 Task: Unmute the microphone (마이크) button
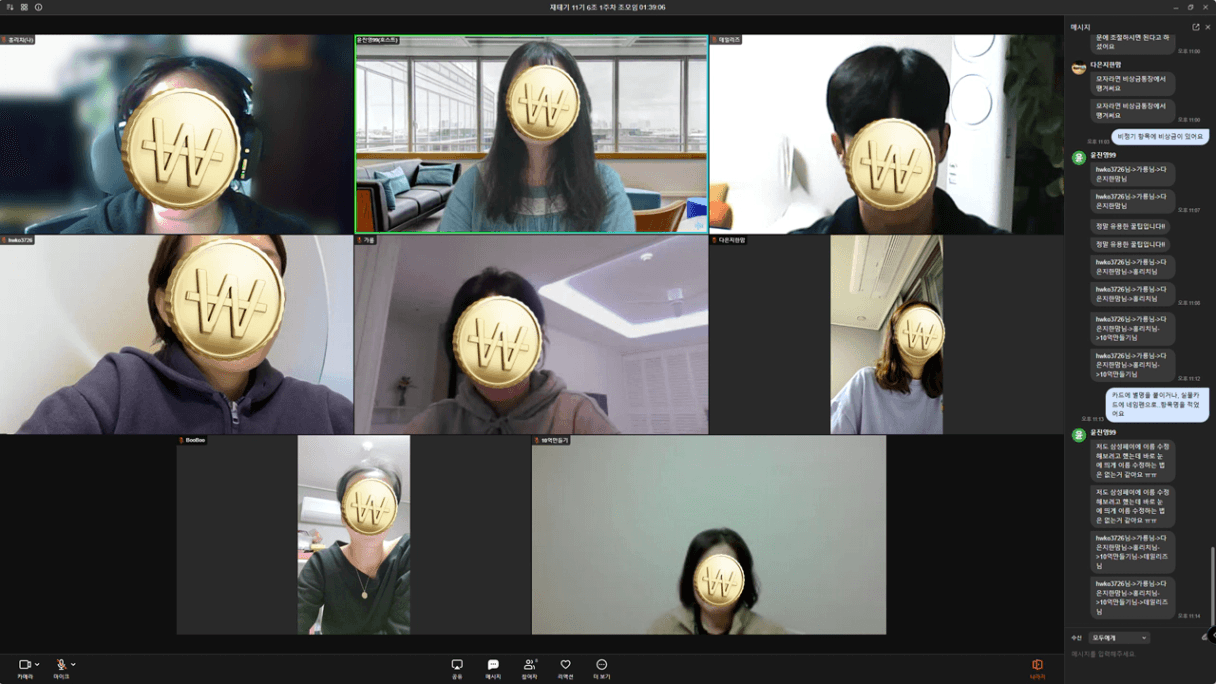pyautogui.click(x=61, y=667)
